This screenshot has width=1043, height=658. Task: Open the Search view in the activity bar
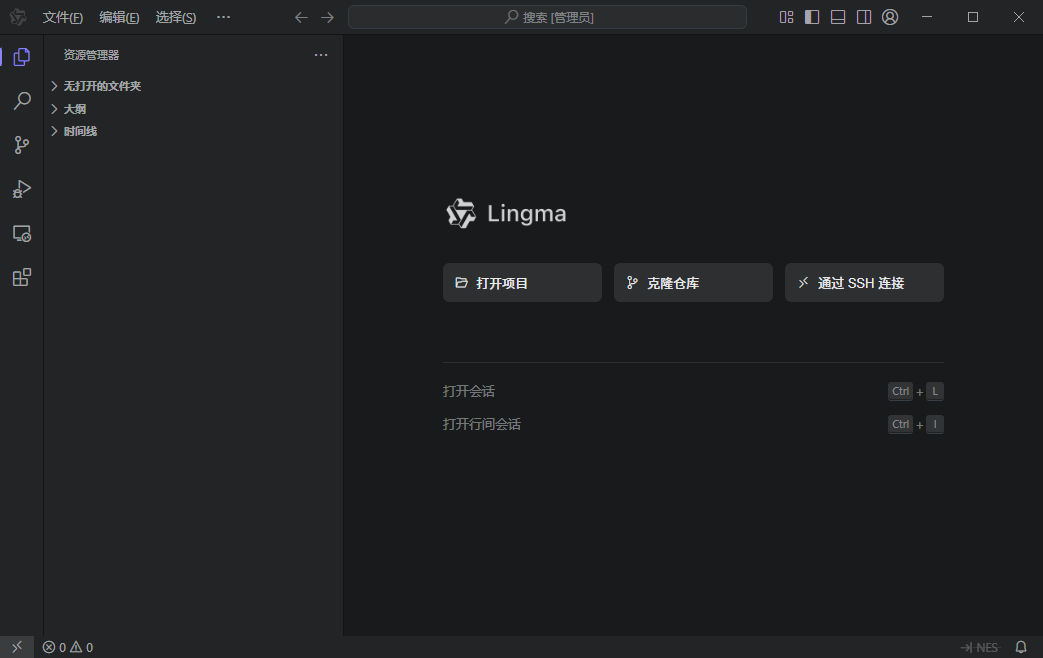[22, 101]
